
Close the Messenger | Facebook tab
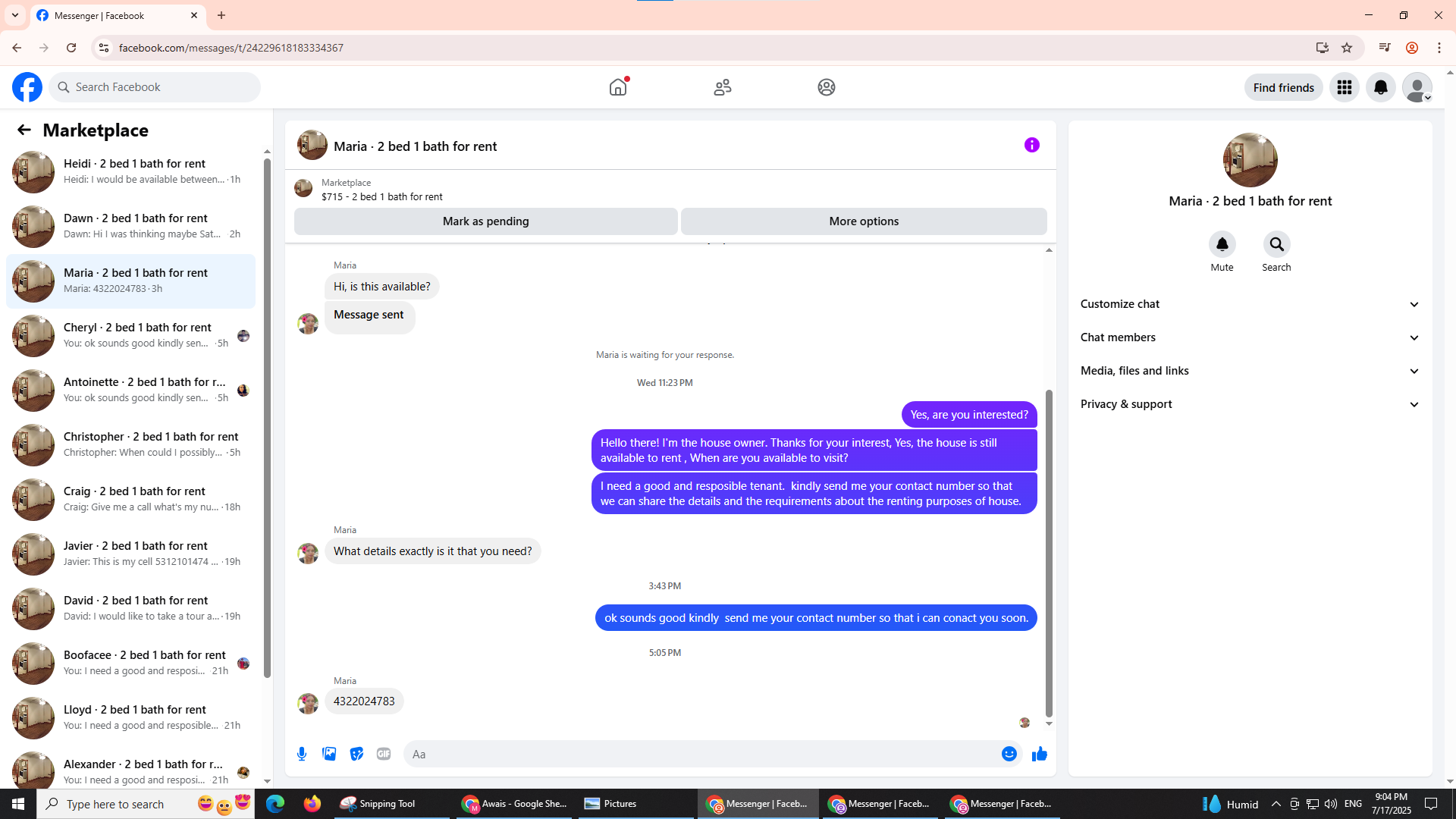194,15
